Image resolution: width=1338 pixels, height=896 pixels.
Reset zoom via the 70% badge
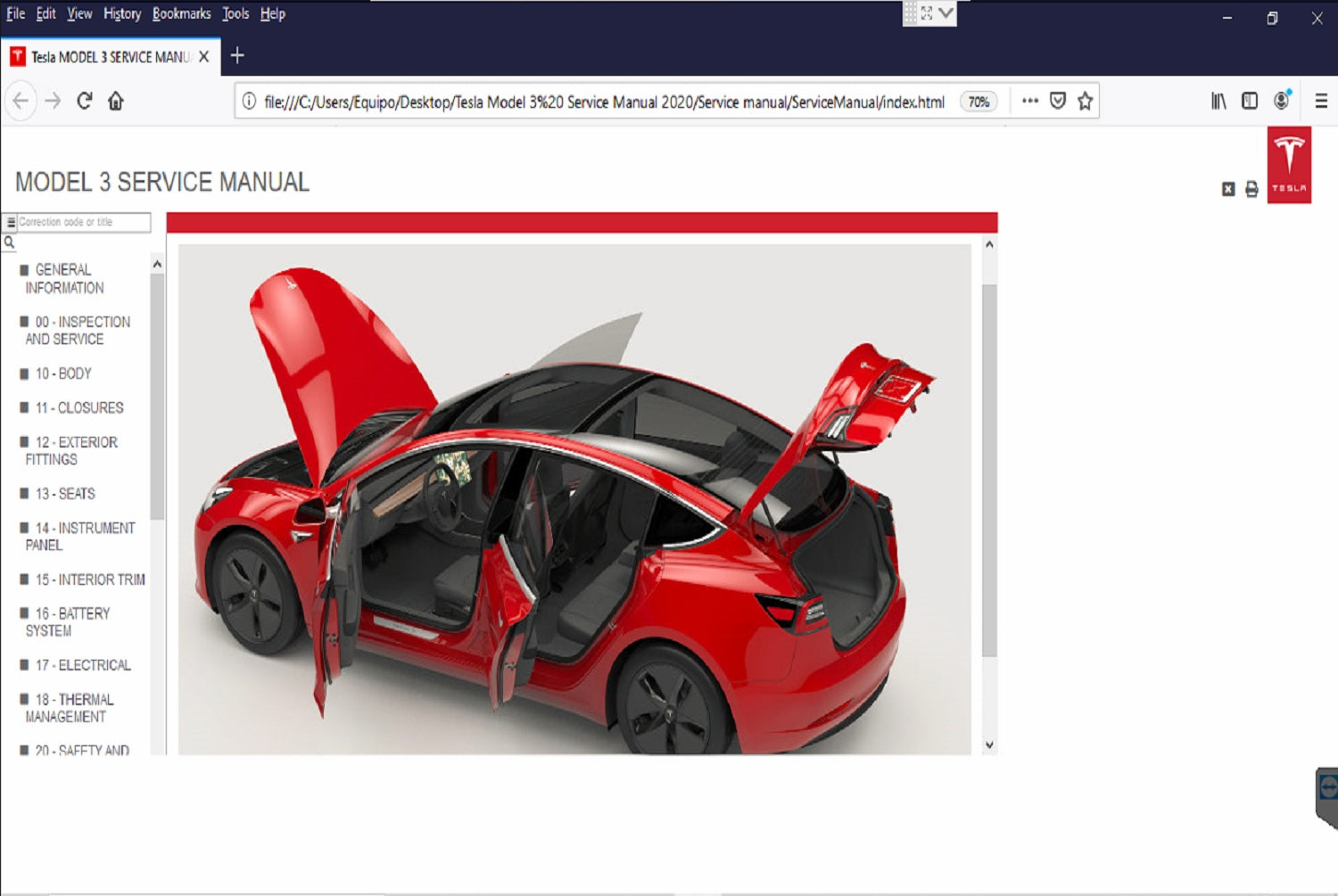979,102
